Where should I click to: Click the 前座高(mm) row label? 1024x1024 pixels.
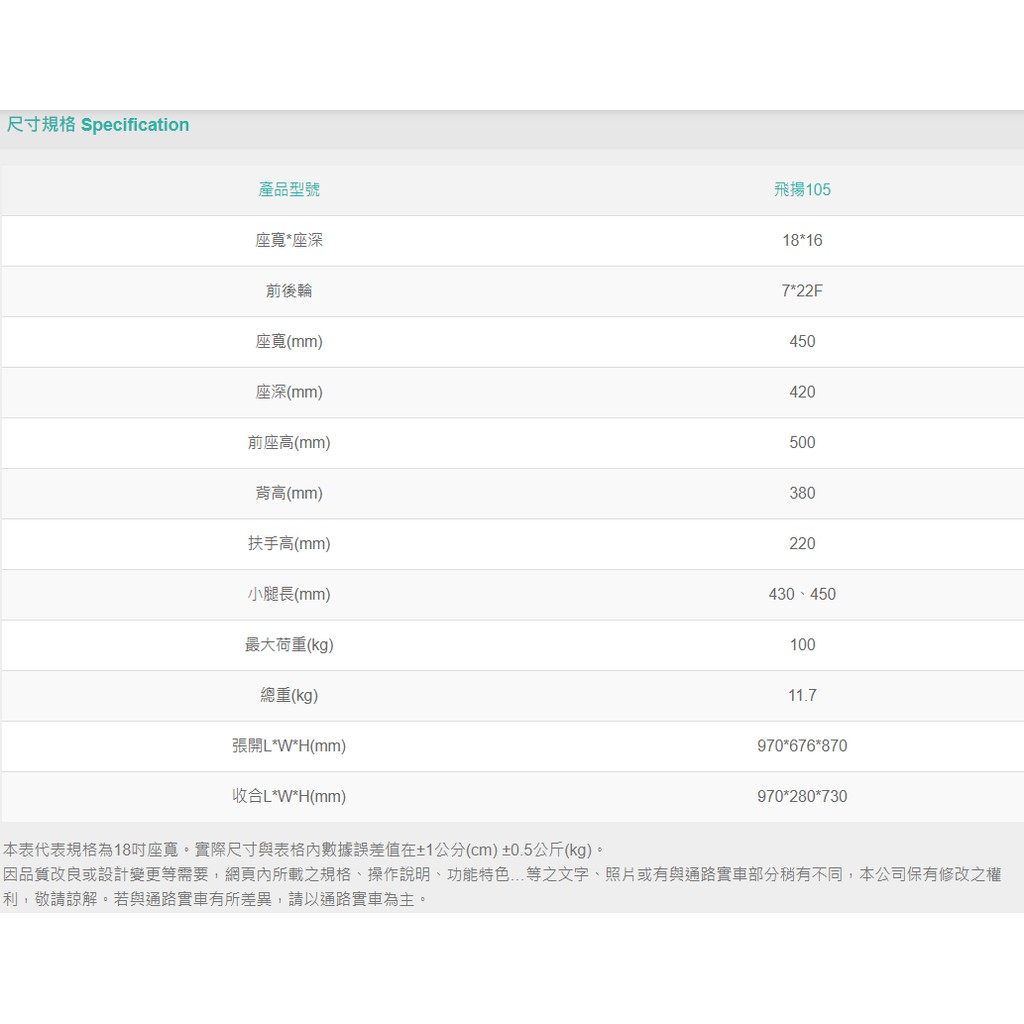point(289,443)
